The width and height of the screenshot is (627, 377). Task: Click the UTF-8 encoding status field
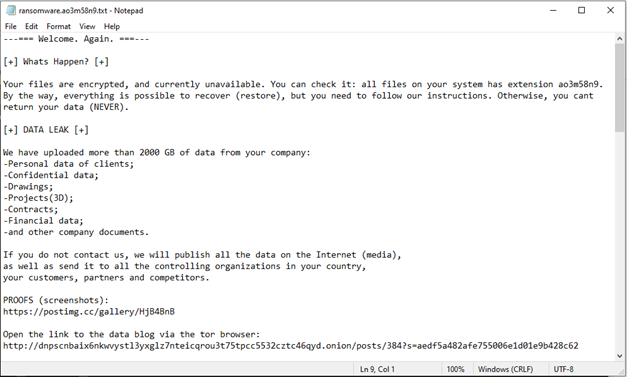(x=564, y=369)
